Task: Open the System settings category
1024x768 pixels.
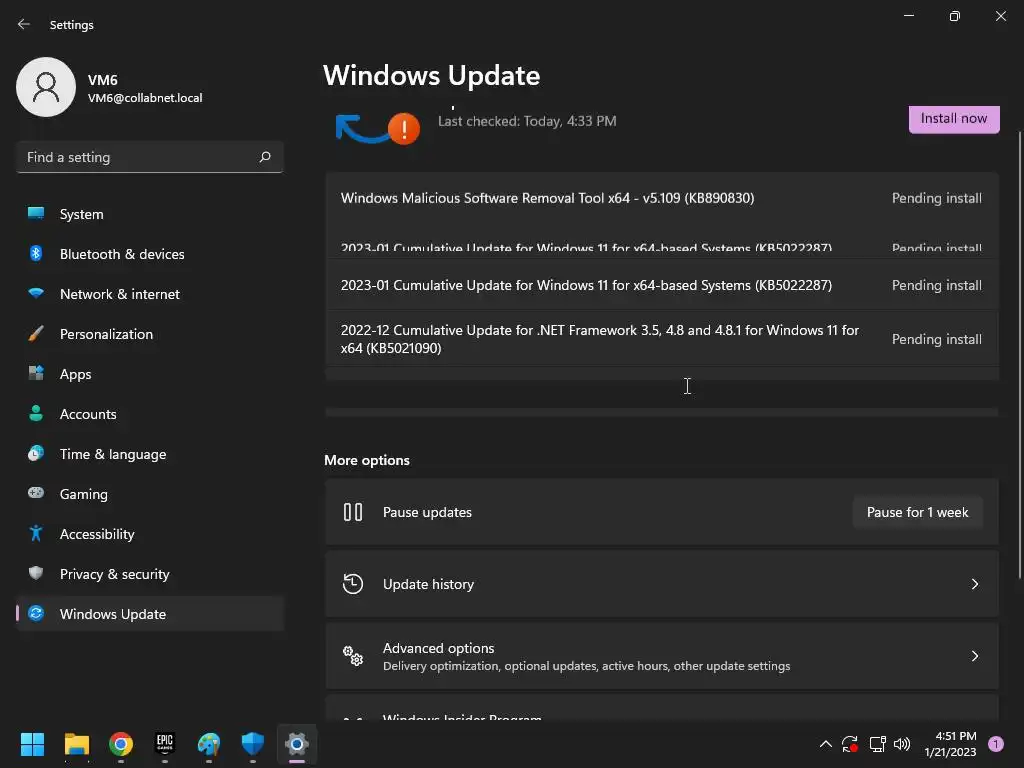Action: click(150, 214)
